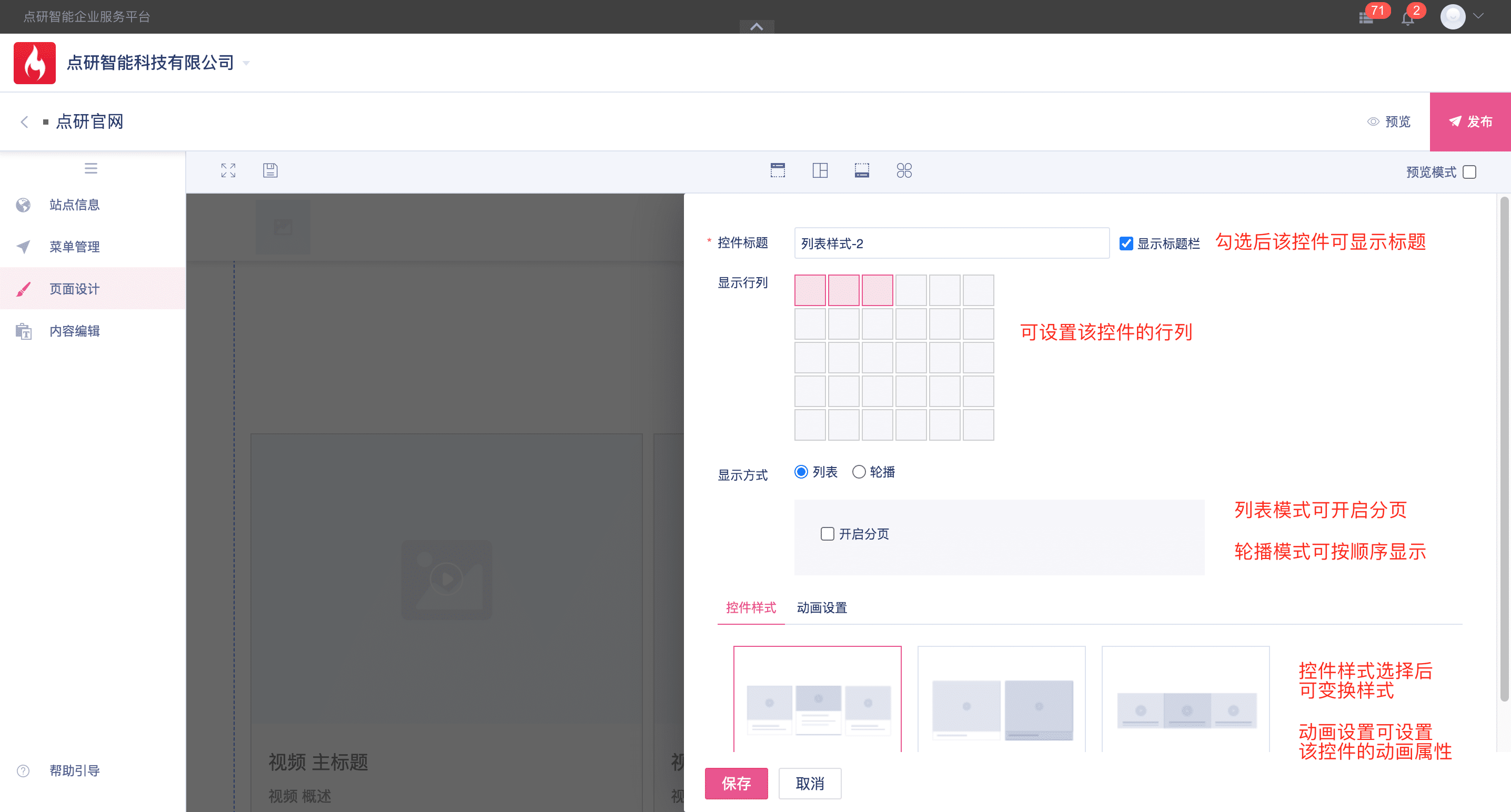Switch to the 动画设置 tab

tap(822, 607)
